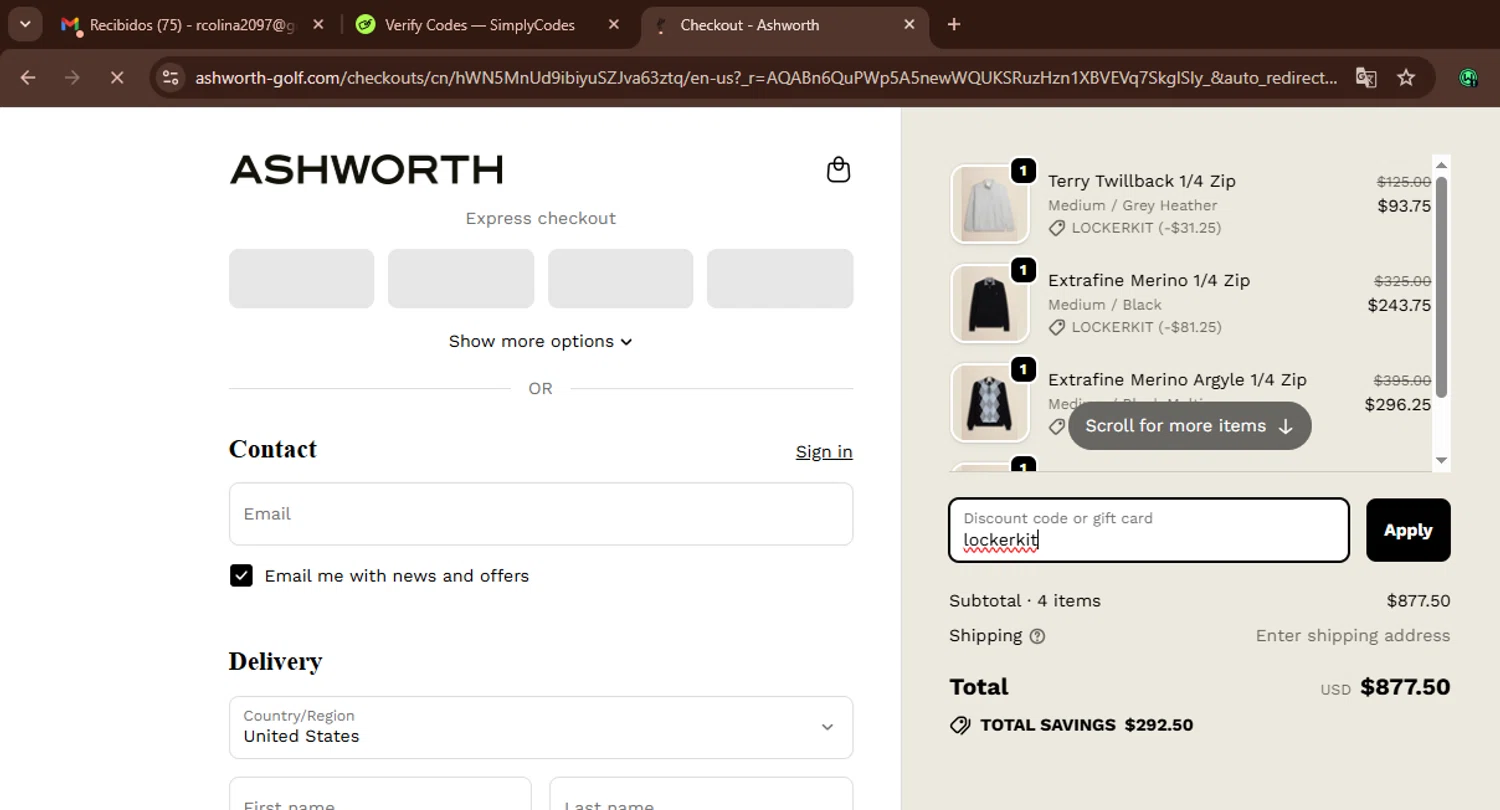Click Extrafine Merino Argyle 1/4 Zip title
The height and width of the screenshot is (810, 1500).
pos(1177,380)
